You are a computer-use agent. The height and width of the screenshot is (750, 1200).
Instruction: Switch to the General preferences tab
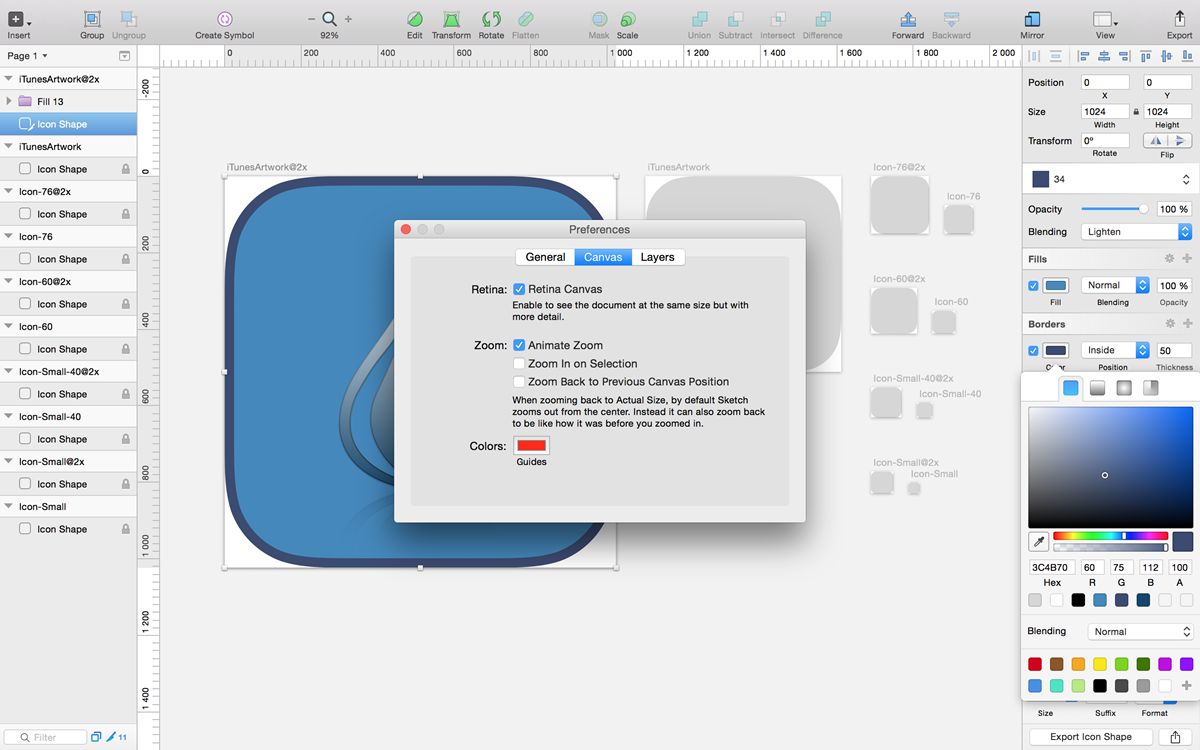(x=545, y=257)
